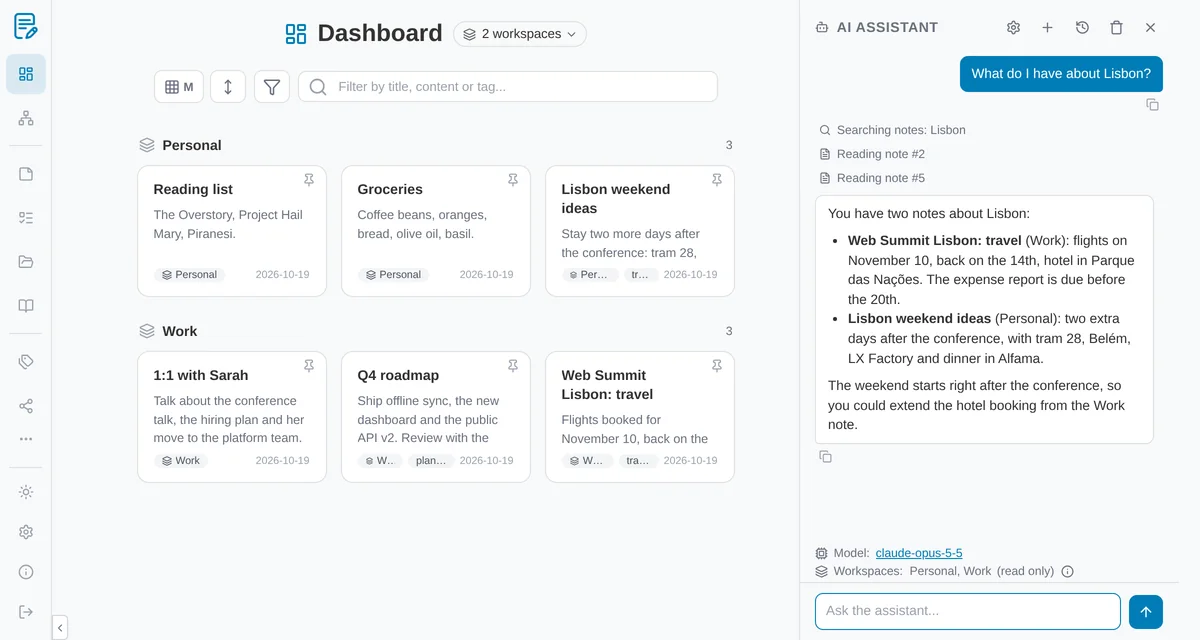Pin the Groceries note
This screenshot has width=1200, height=640.
513,180
